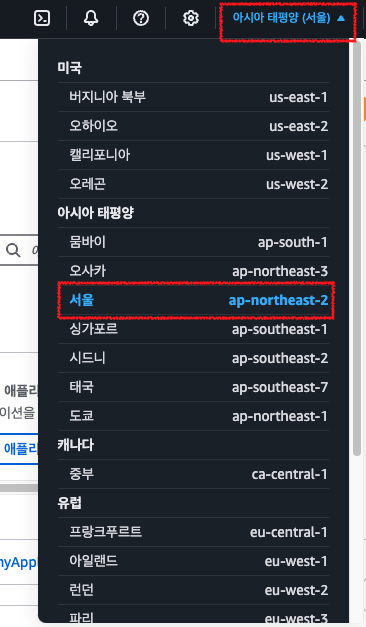The width and height of the screenshot is (366, 627).
Task: Select region 뭄바이 ap-south-1
Action: pyautogui.click(x=193, y=242)
